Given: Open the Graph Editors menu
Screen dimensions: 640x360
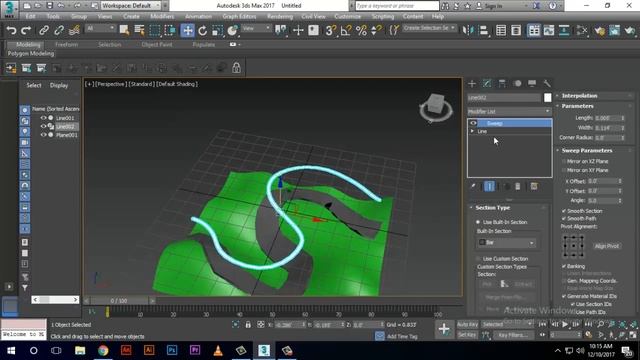Looking at the screenshot, I should pos(239,16).
